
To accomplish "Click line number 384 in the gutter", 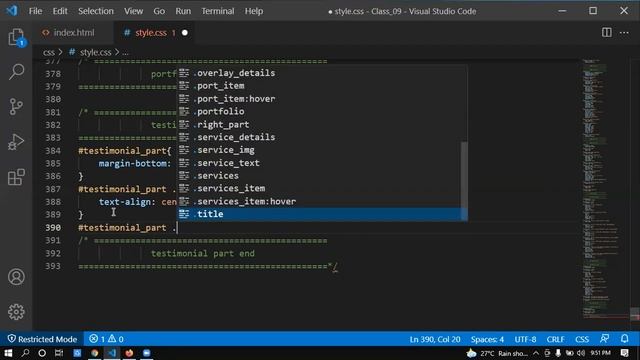I will click(53, 151).
